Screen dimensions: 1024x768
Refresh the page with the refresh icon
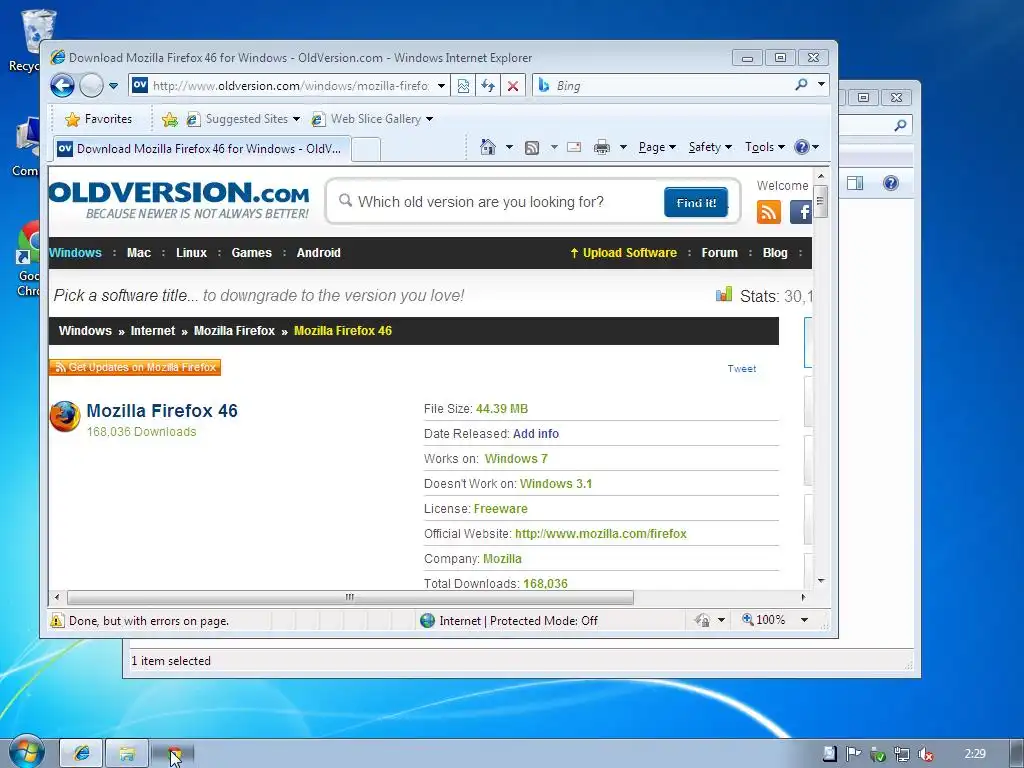click(488, 86)
